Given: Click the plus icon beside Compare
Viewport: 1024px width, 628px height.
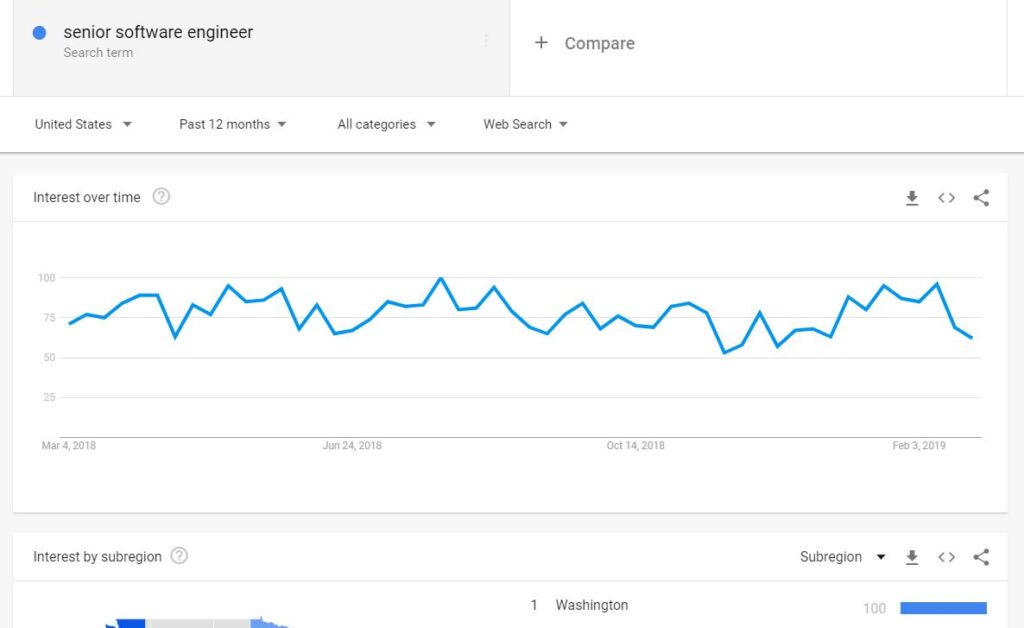Looking at the screenshot, I should [541, 42].
